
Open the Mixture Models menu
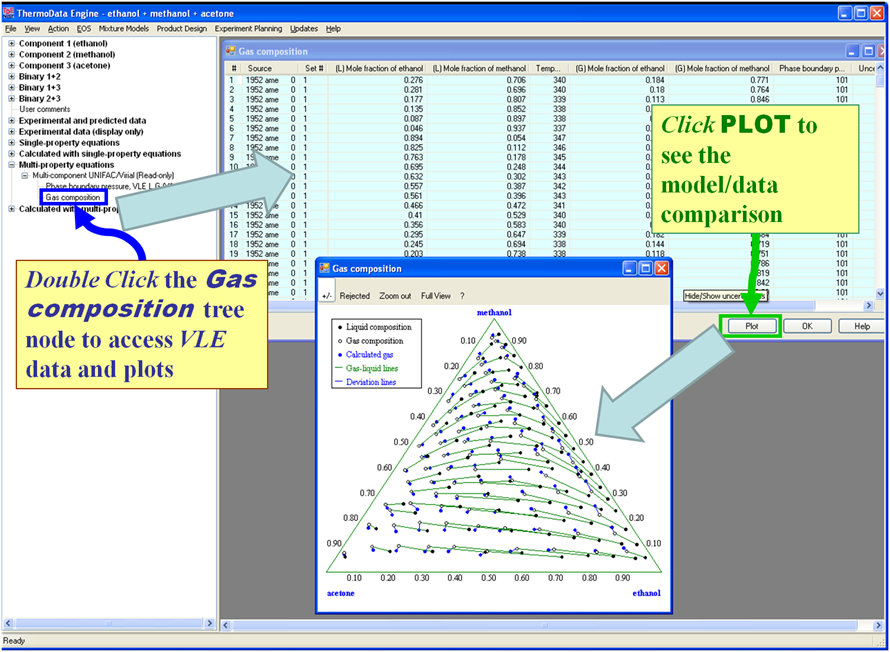(x=123, y=28)
